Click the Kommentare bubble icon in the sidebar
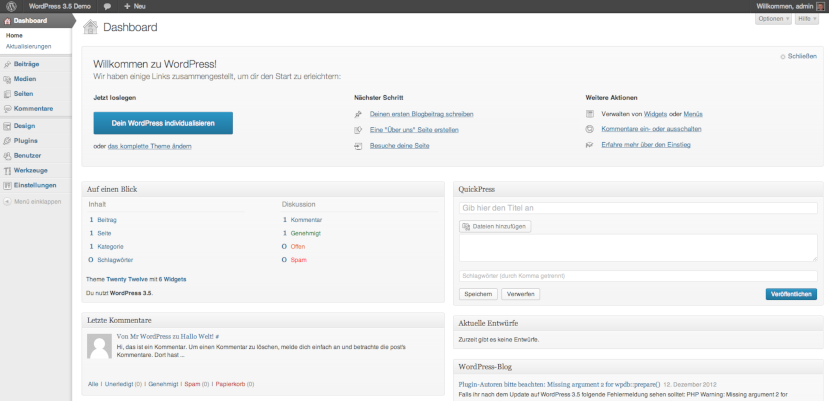Viewport: 829px width, 401px height. coord(7,108)
